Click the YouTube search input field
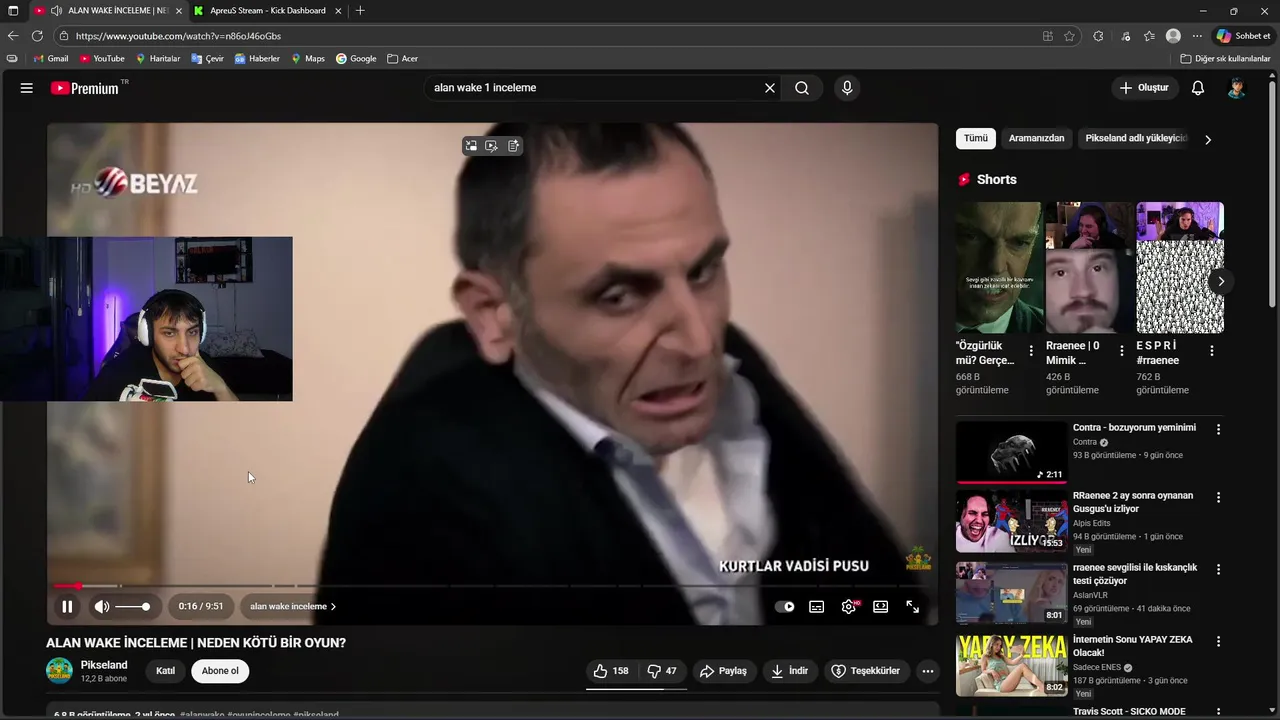1280x720 pixels. 595,88
